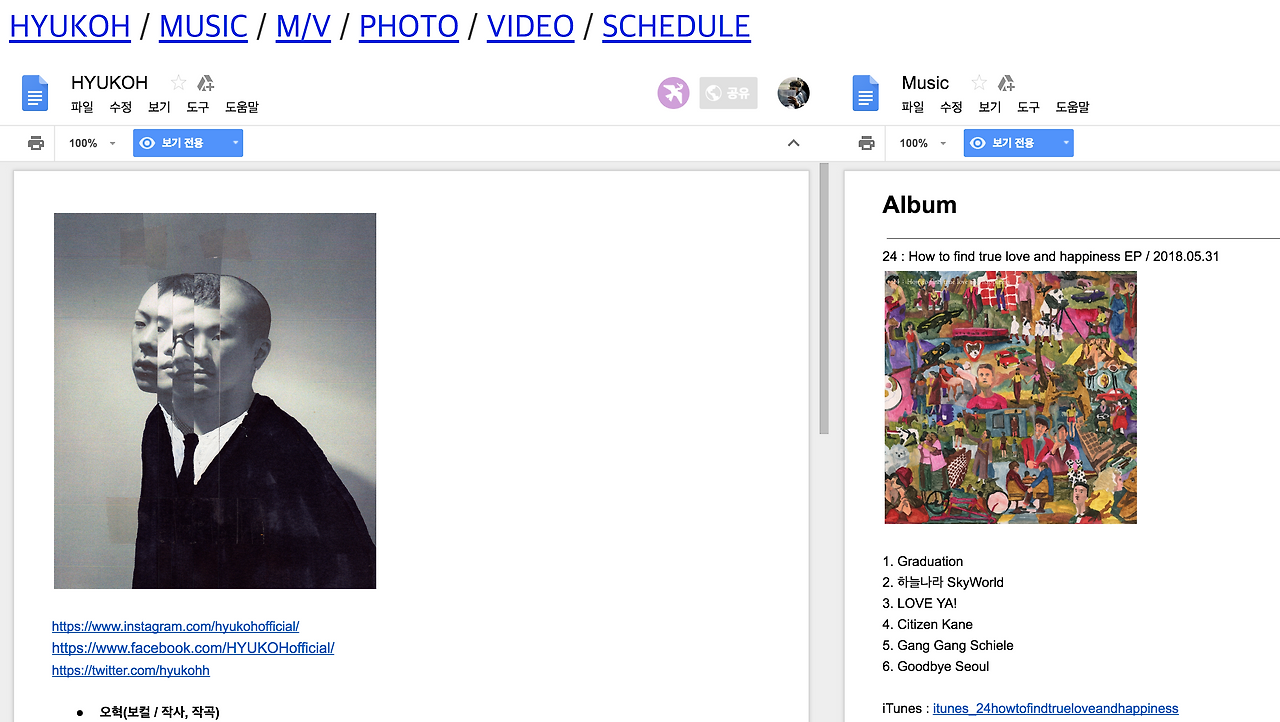Go to the PHOTO page link
Screen dimensions: 1280x722
(x=409, y=27)
